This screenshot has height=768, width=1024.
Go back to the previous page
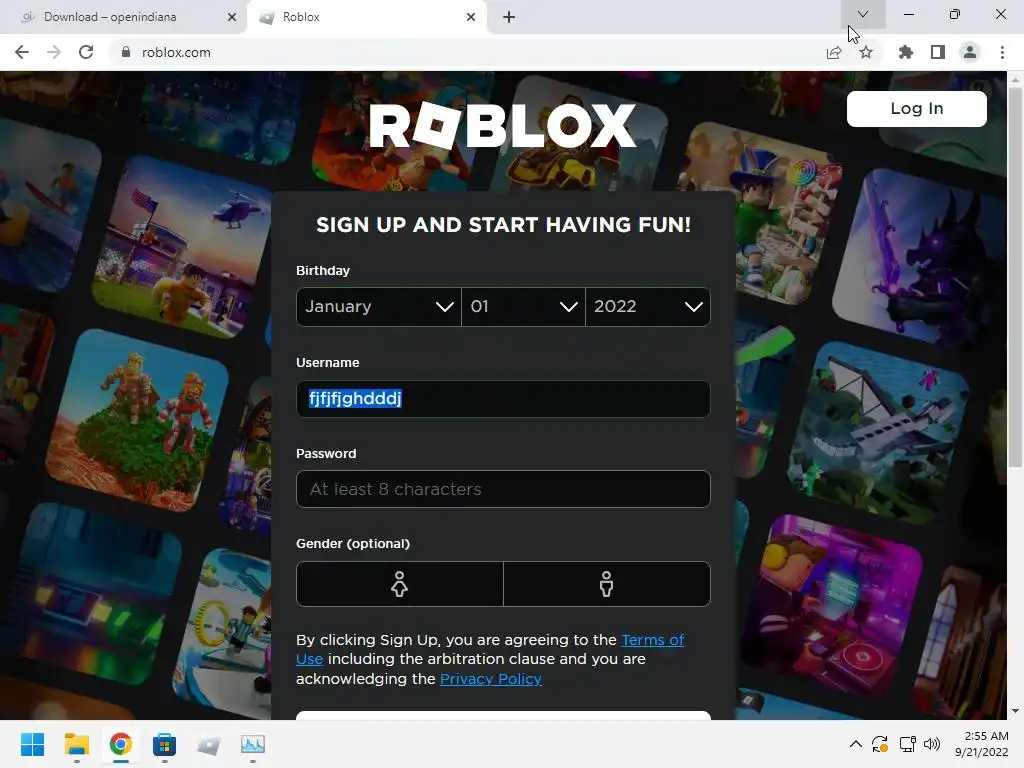[x=22, y=52]
